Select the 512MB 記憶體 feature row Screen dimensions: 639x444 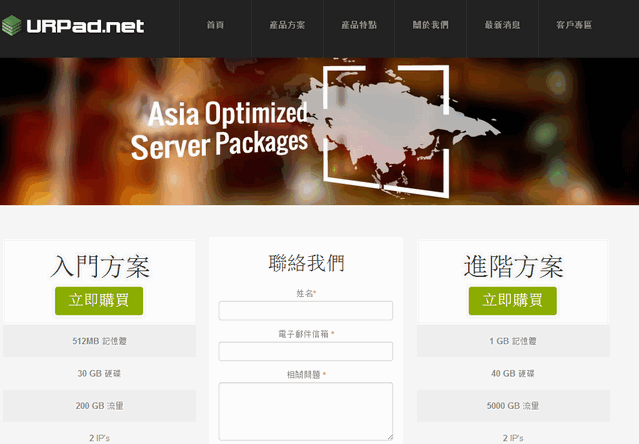point(99,341)
